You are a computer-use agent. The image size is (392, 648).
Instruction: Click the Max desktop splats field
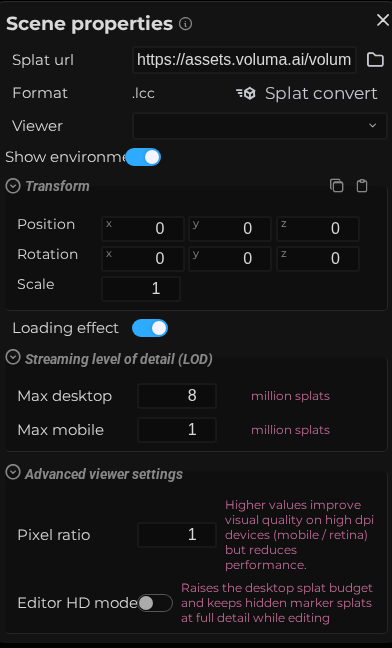177,396
